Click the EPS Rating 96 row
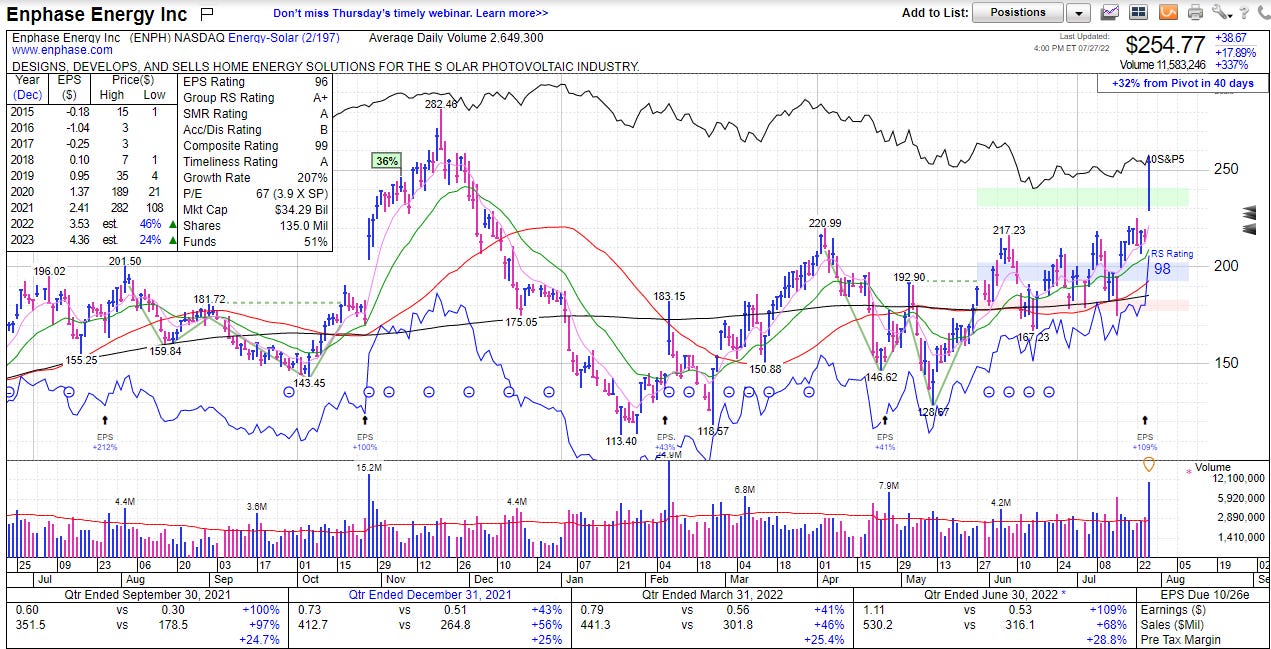The height and width of the screenshot is (649, 1271). pos(255,82)
